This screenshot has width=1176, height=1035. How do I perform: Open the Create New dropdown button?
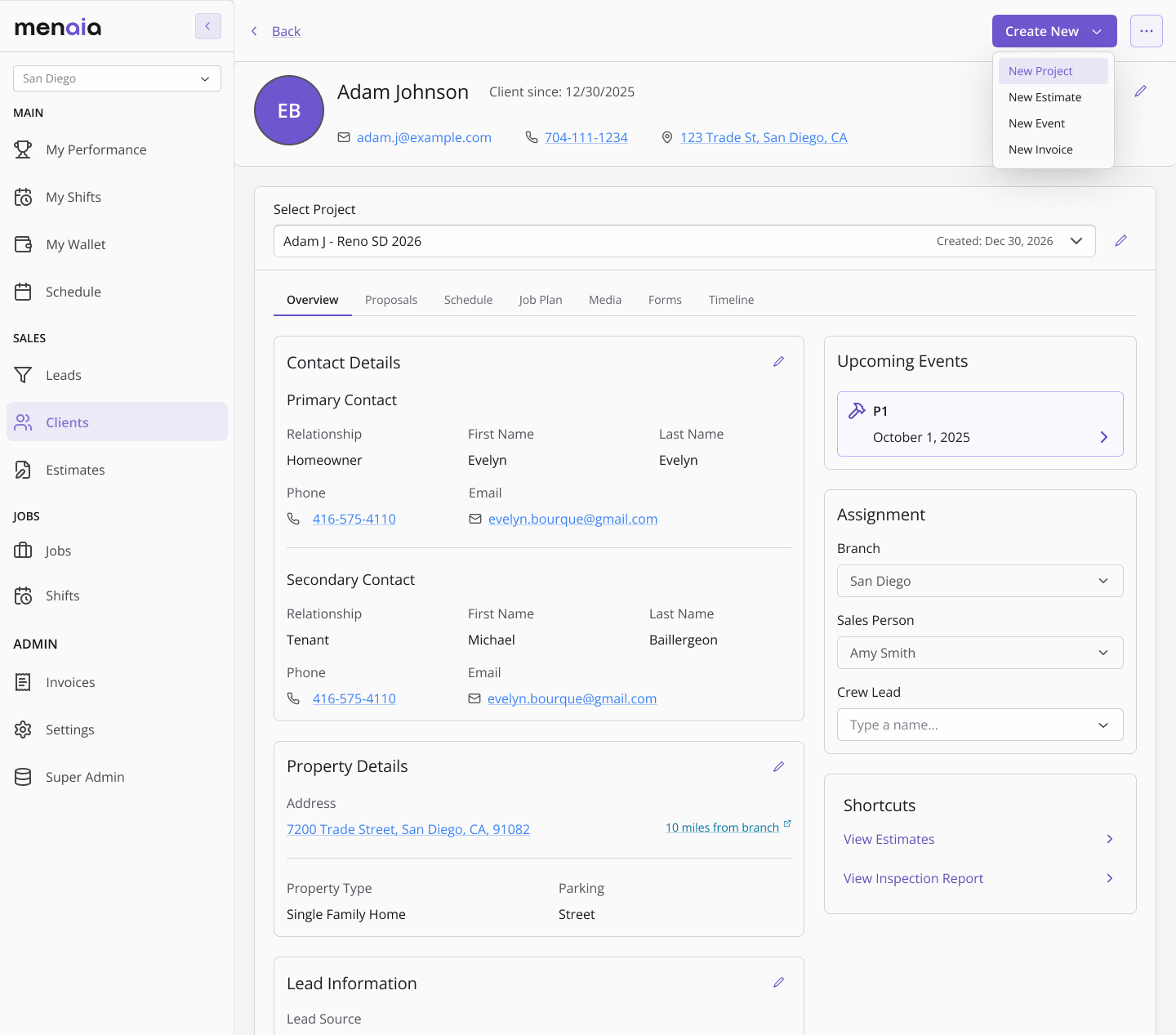(x=1054, y=31)
